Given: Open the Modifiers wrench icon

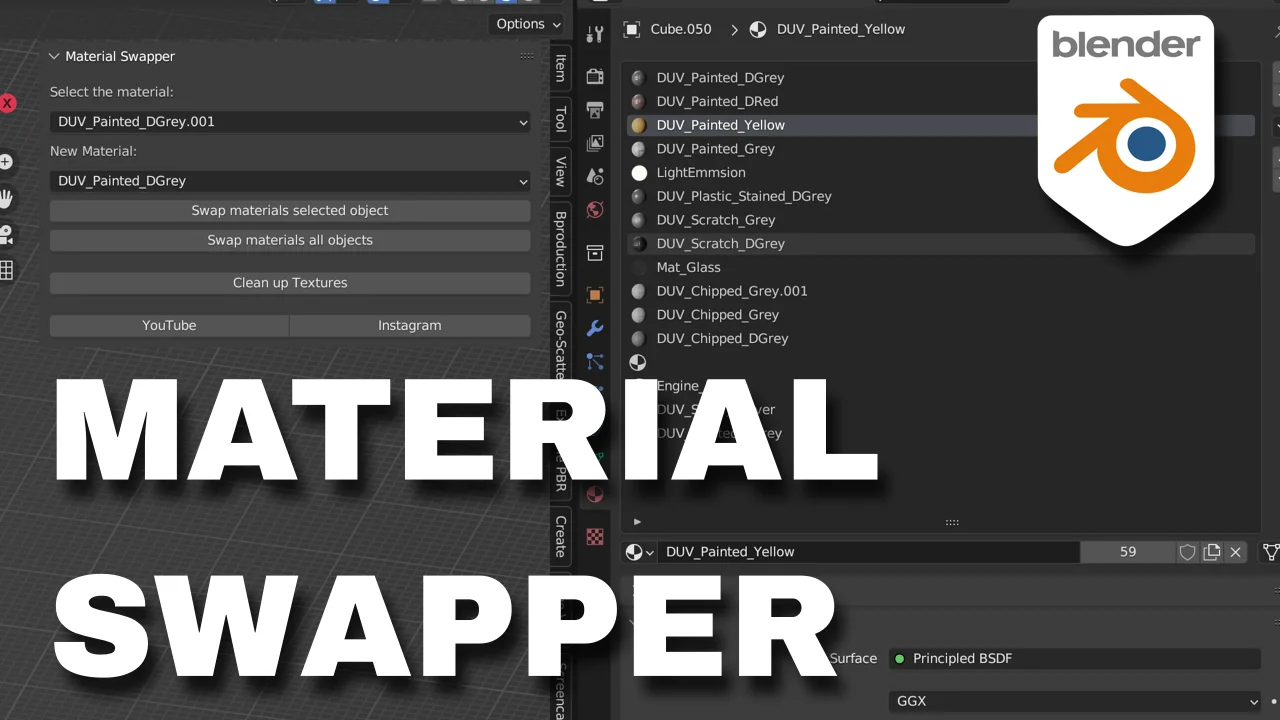Looking at the screenshot, I should click(x=595, y=328).
